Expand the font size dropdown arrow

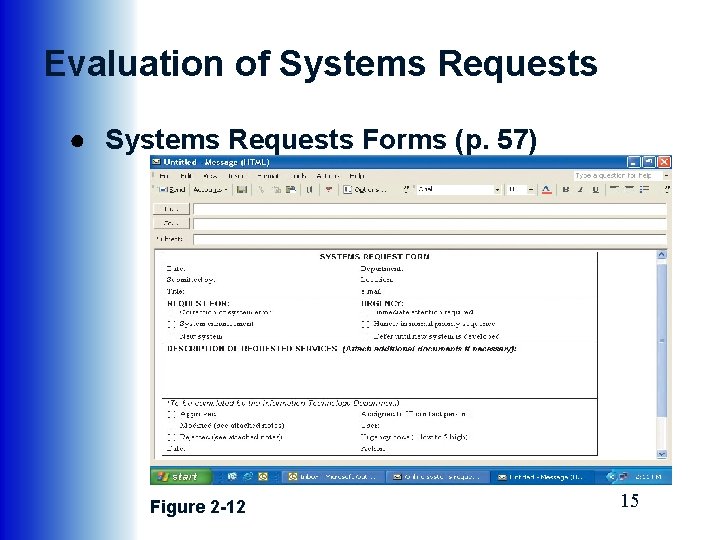(x=531, y=190)
